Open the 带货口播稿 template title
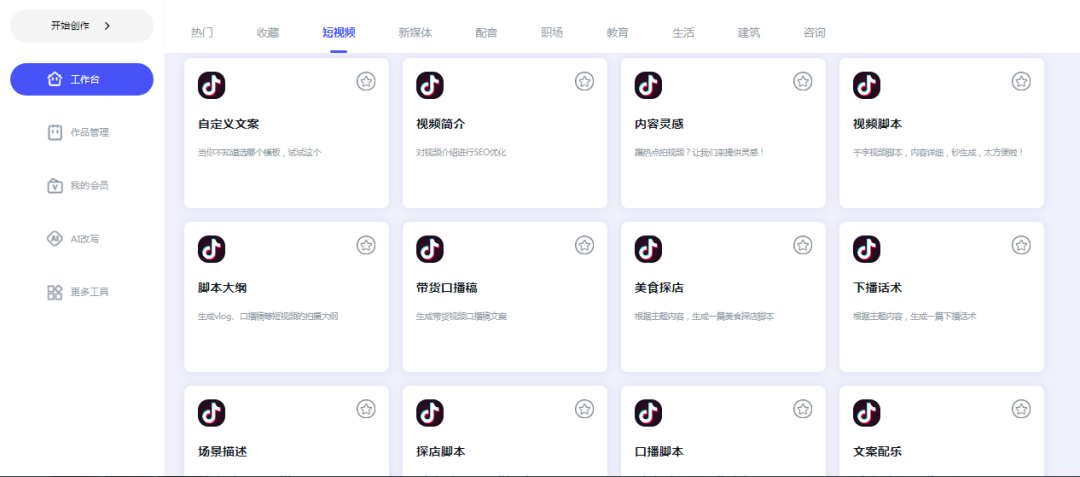This screenshot has width=1080, height=477. click(447, 288)
